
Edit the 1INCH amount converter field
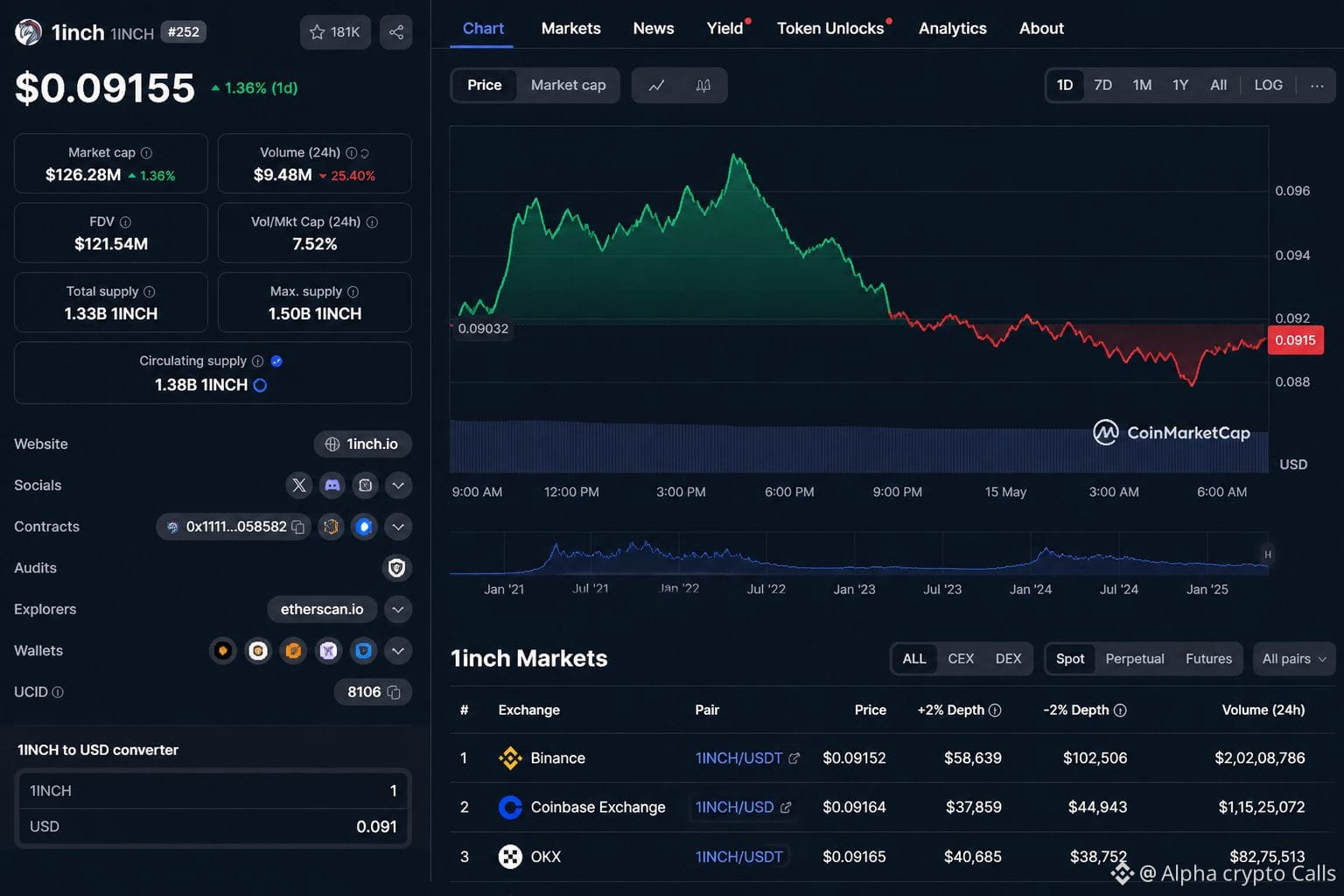coord(213,791)
